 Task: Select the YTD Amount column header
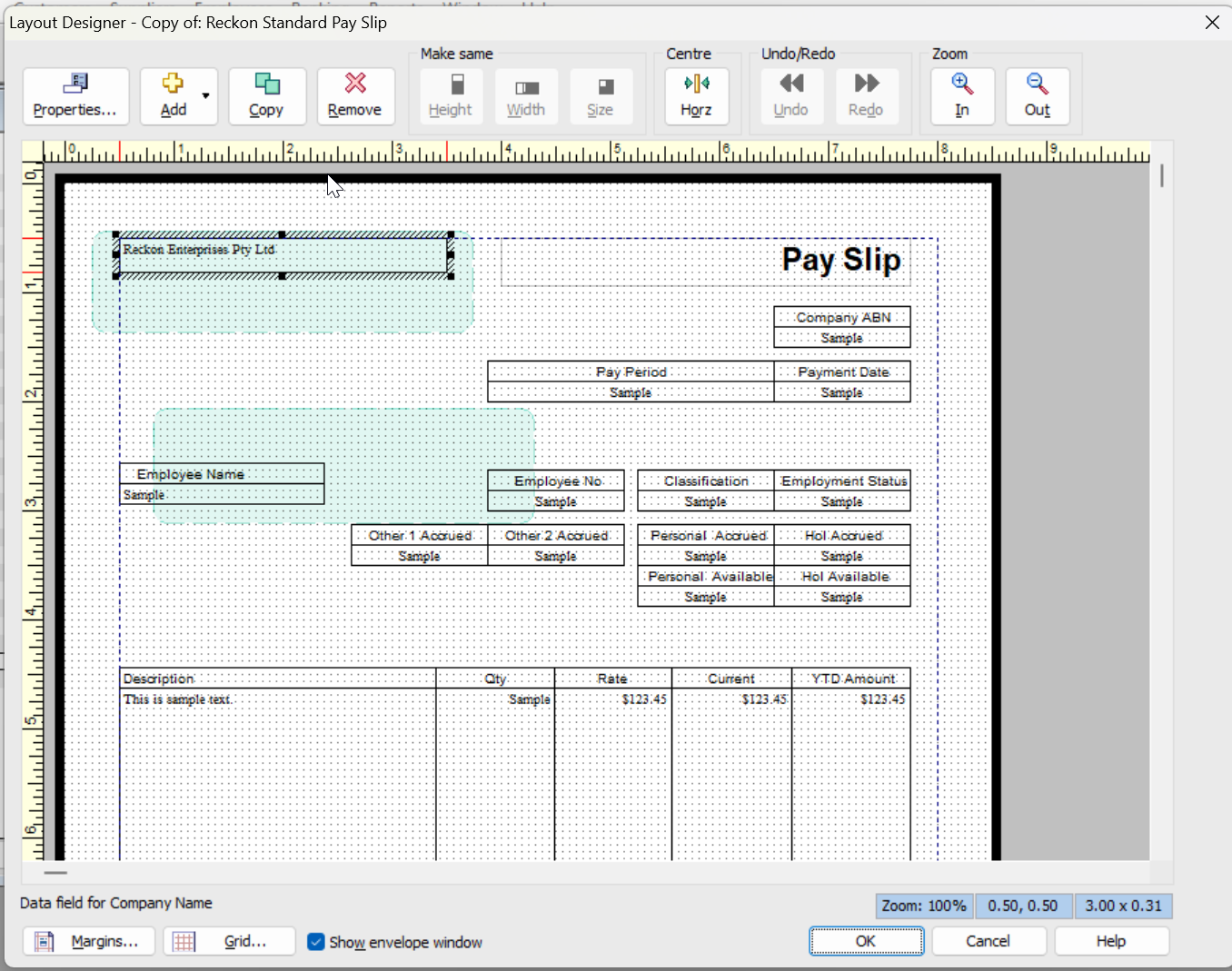coord(851,679)
